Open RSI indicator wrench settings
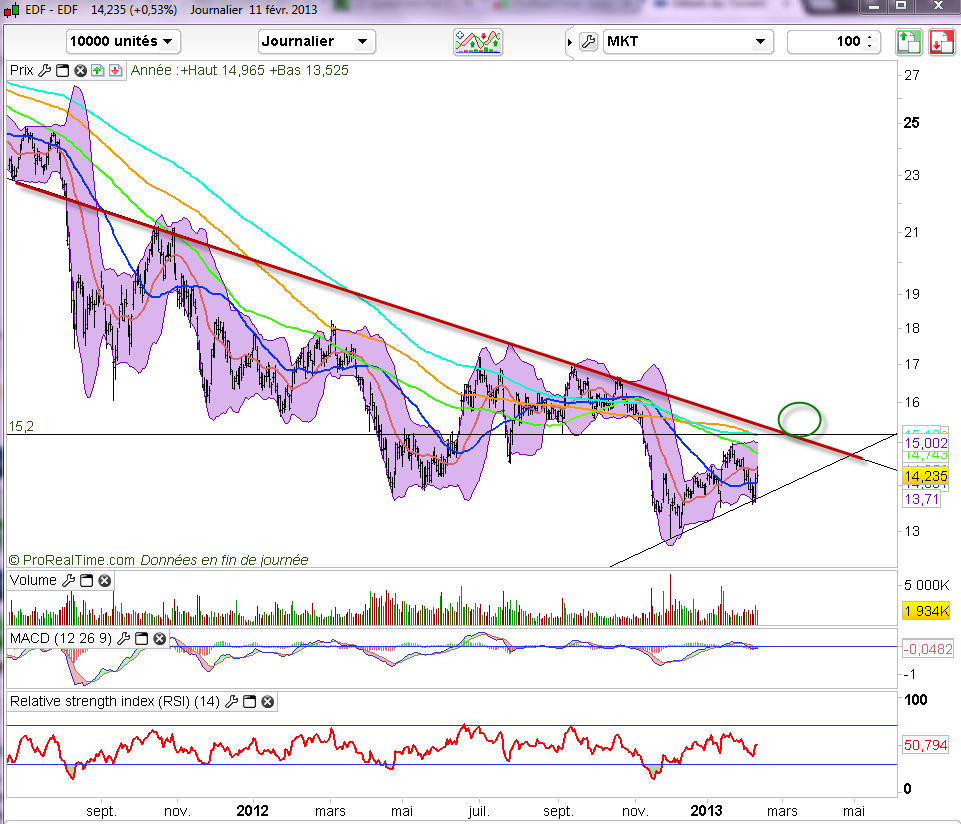 pyautogui.click(x=233, y=702)
